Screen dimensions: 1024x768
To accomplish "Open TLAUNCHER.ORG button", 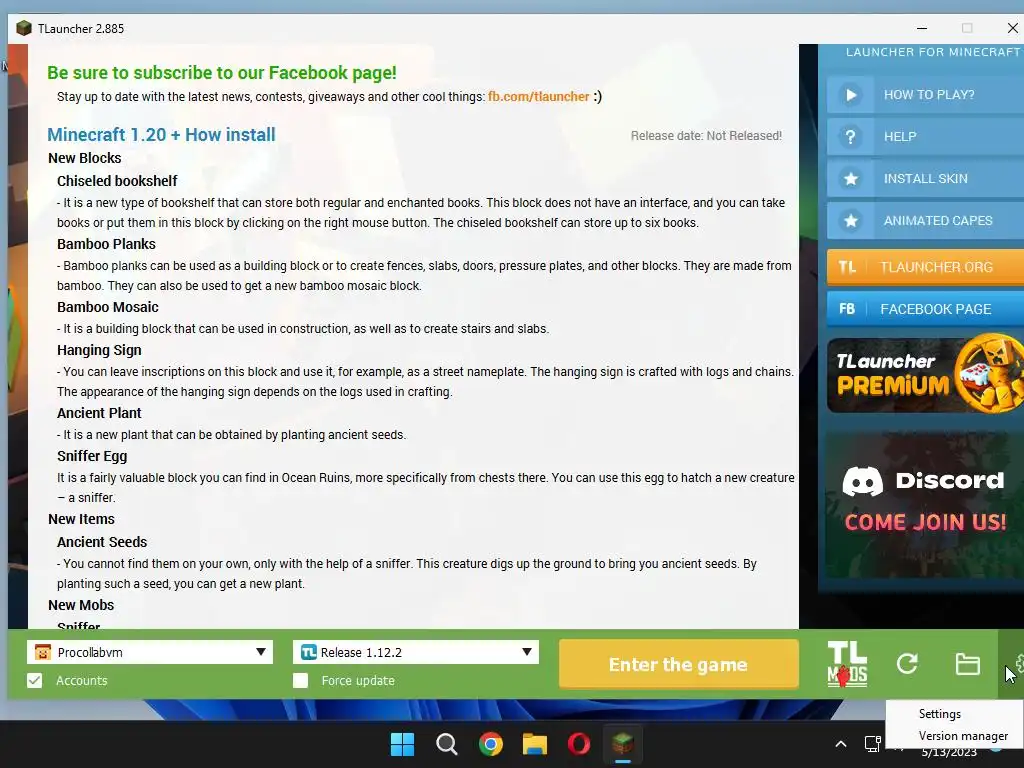I will click(x=925, y=267).
